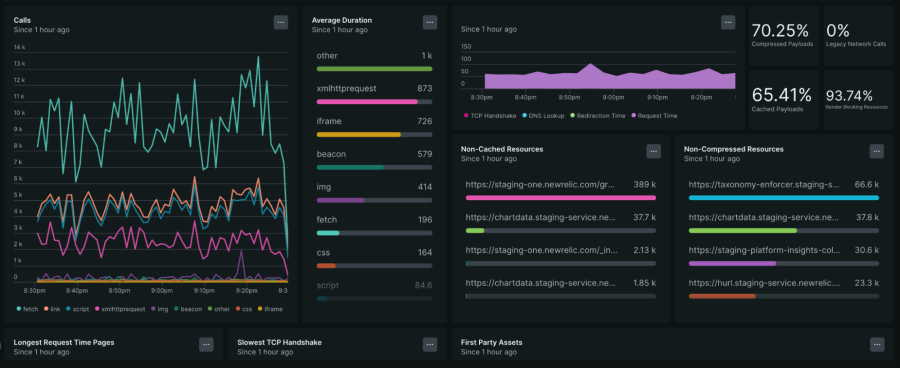Toggle Request Time legend entry

pyautogui.click(x=654, y=115)
